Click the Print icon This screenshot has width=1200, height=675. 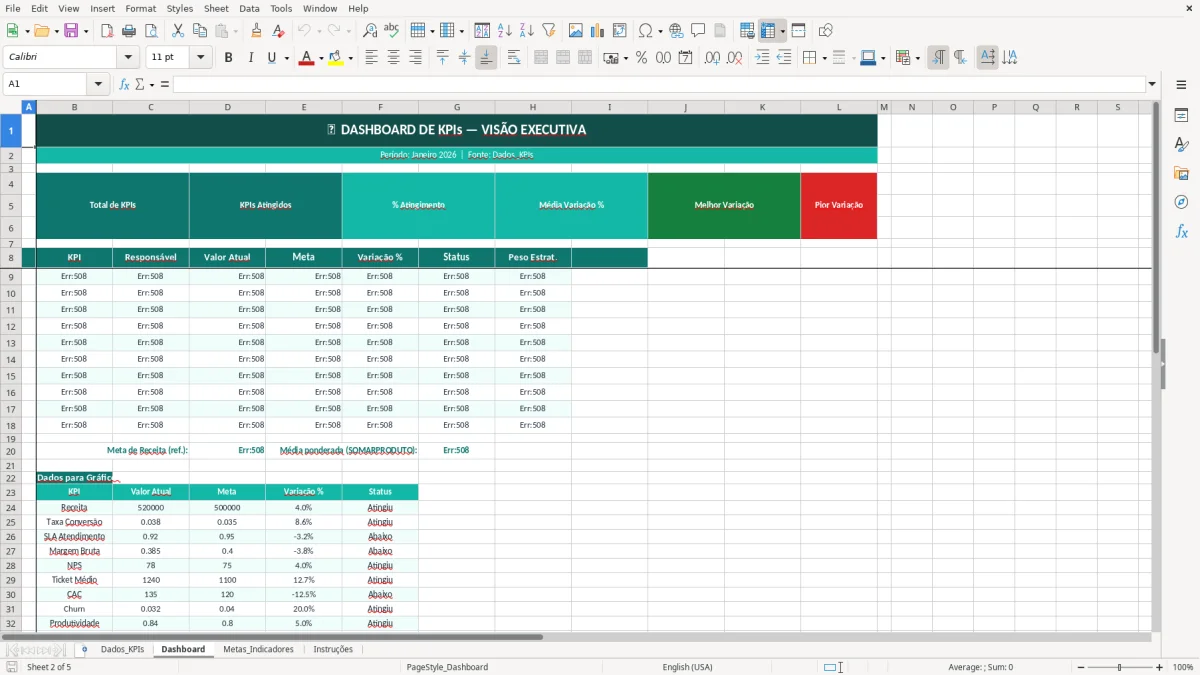click(x=129, y=31)
